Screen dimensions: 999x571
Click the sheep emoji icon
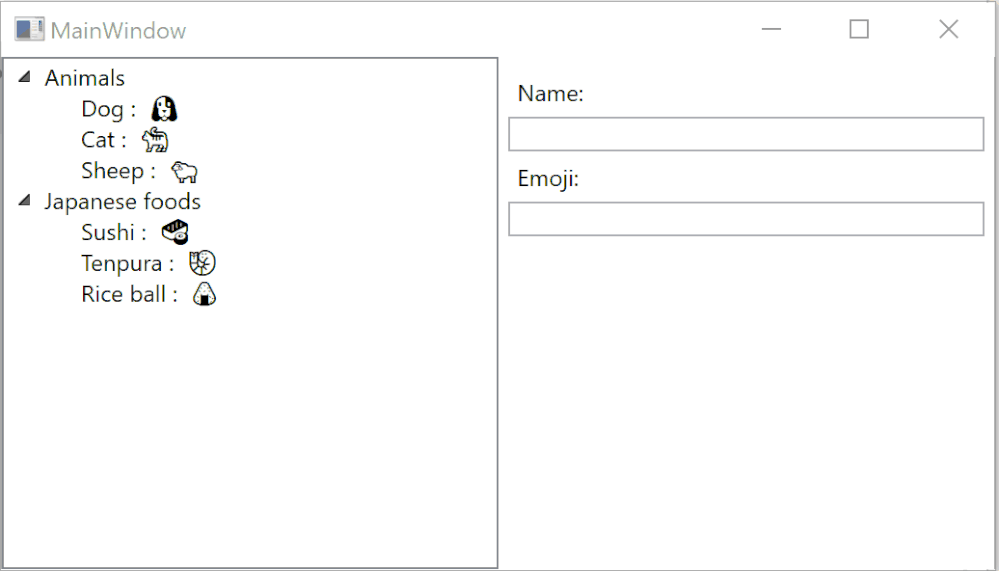(x=184, y=172)
